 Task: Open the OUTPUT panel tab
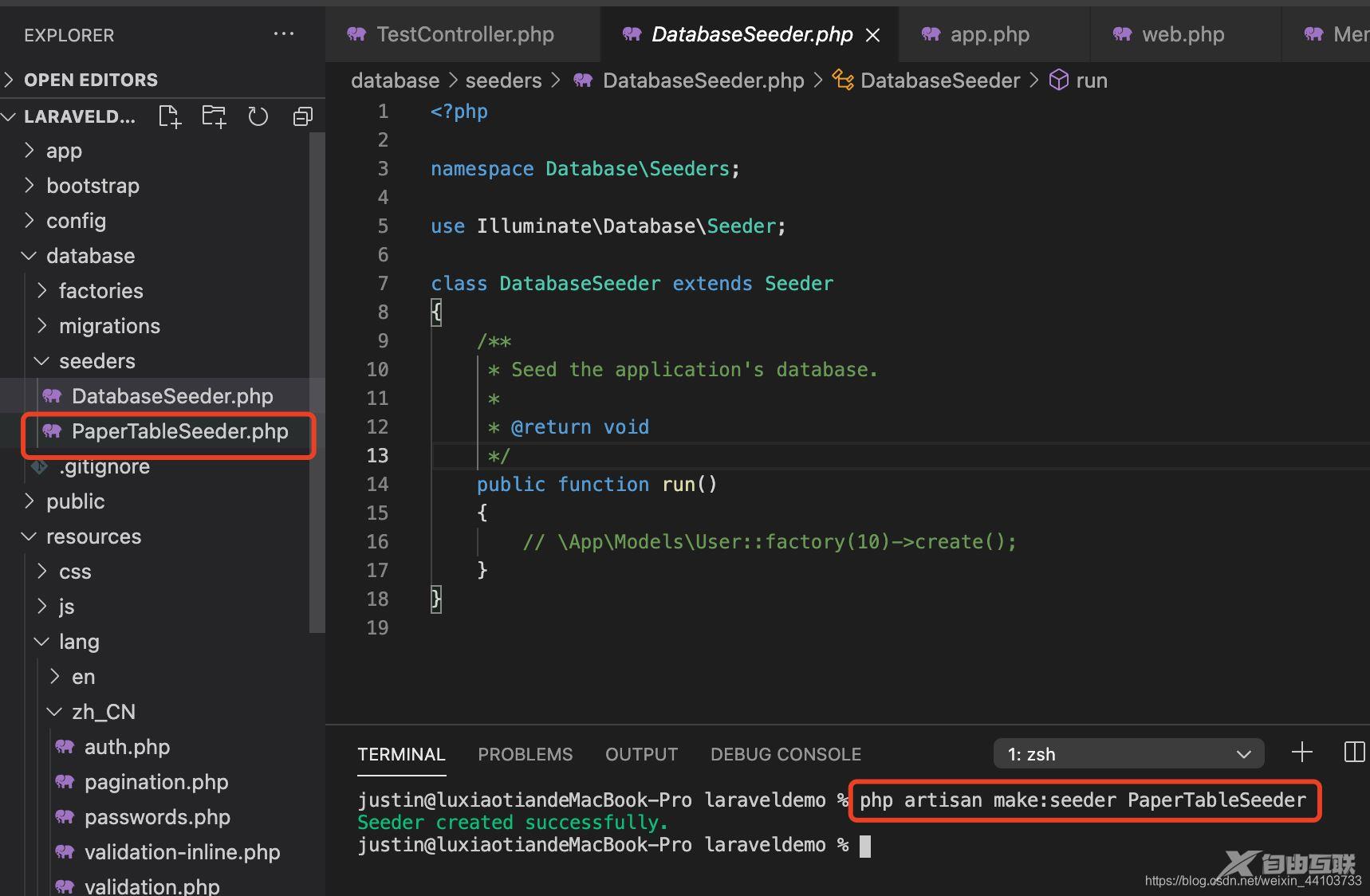click(x=641, y=754)
